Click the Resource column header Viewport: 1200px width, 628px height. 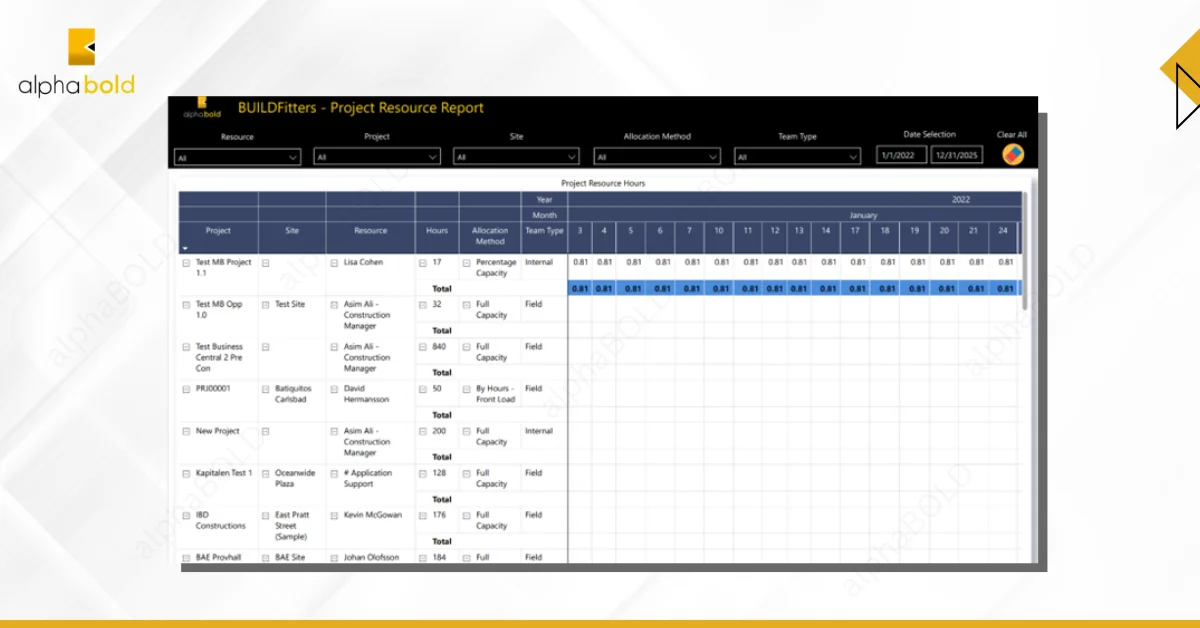coord(370,230)
